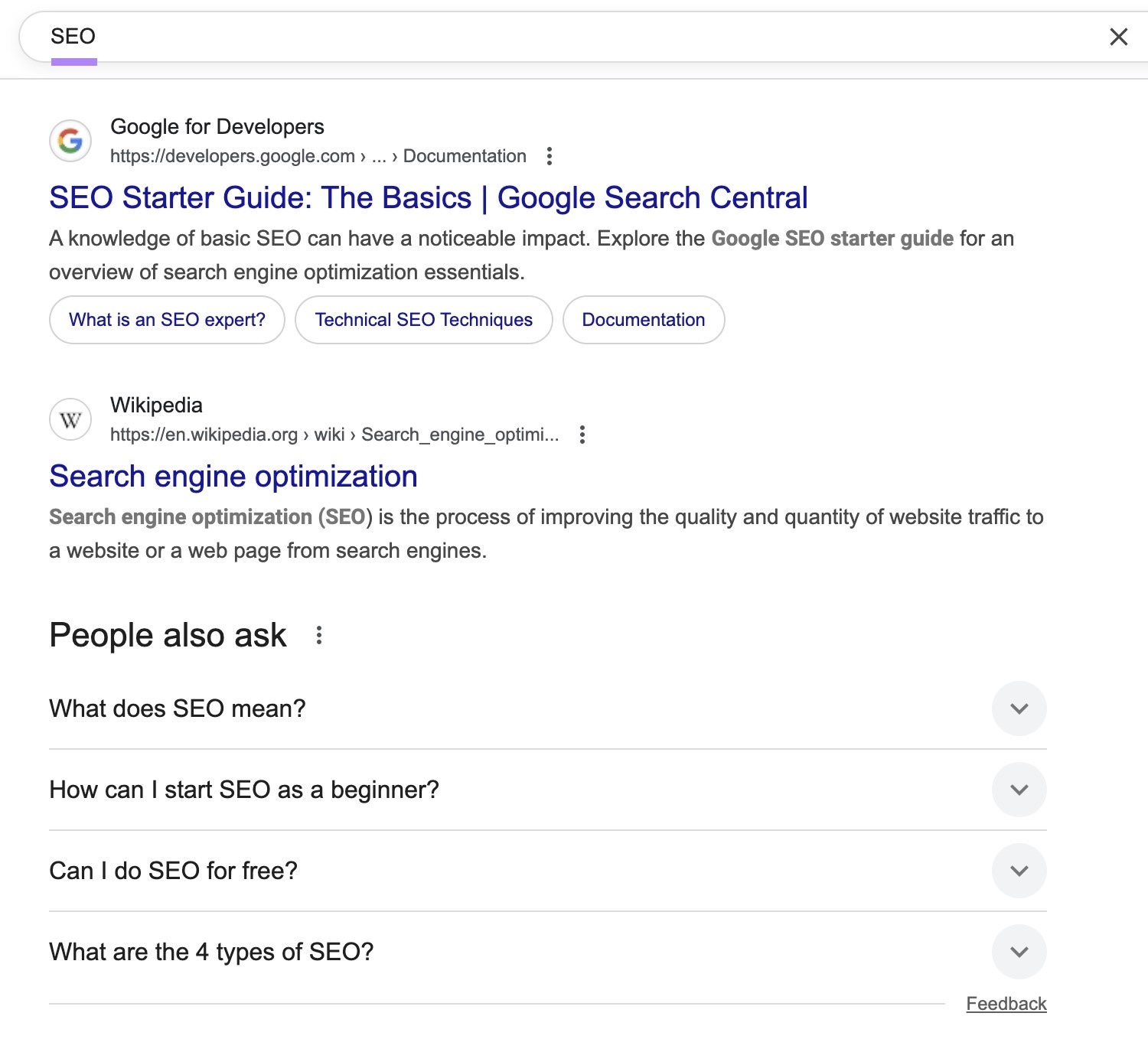Expand 'How can I start SEO as a beginner?'
The width and height of the screenshot is (1148, 1039).
coord(1019,790)
